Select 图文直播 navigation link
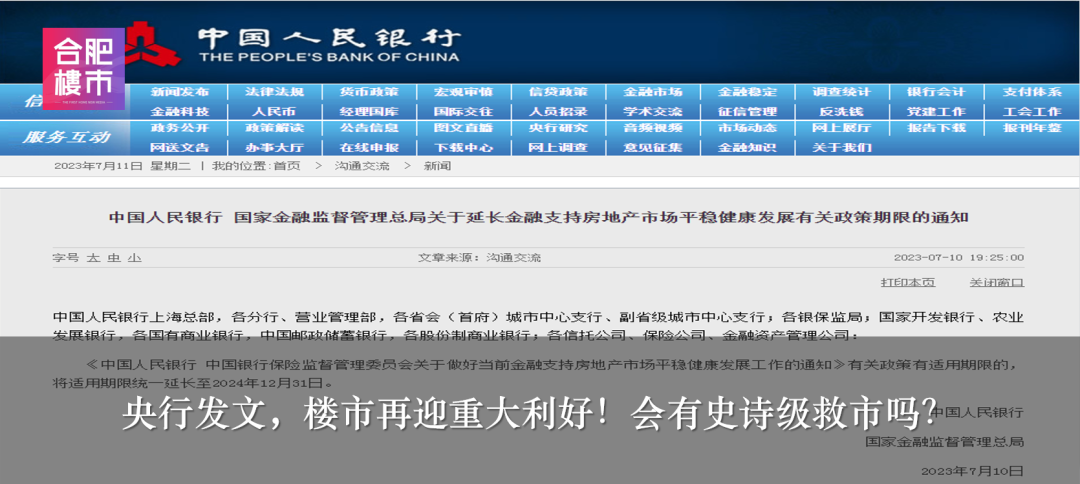The width and height of the screenshot is (1080, 484). [x=463, y=128]
